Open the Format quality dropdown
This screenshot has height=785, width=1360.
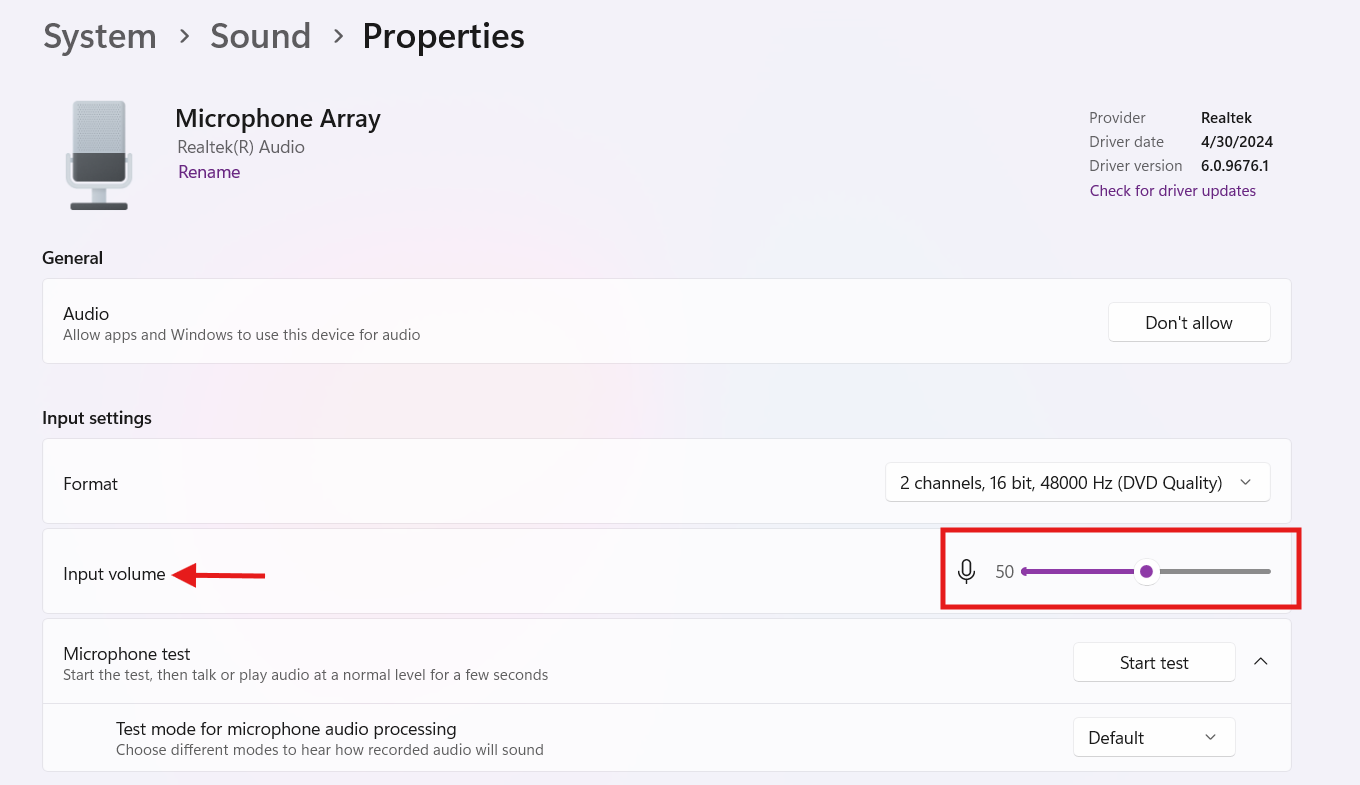1077,482
